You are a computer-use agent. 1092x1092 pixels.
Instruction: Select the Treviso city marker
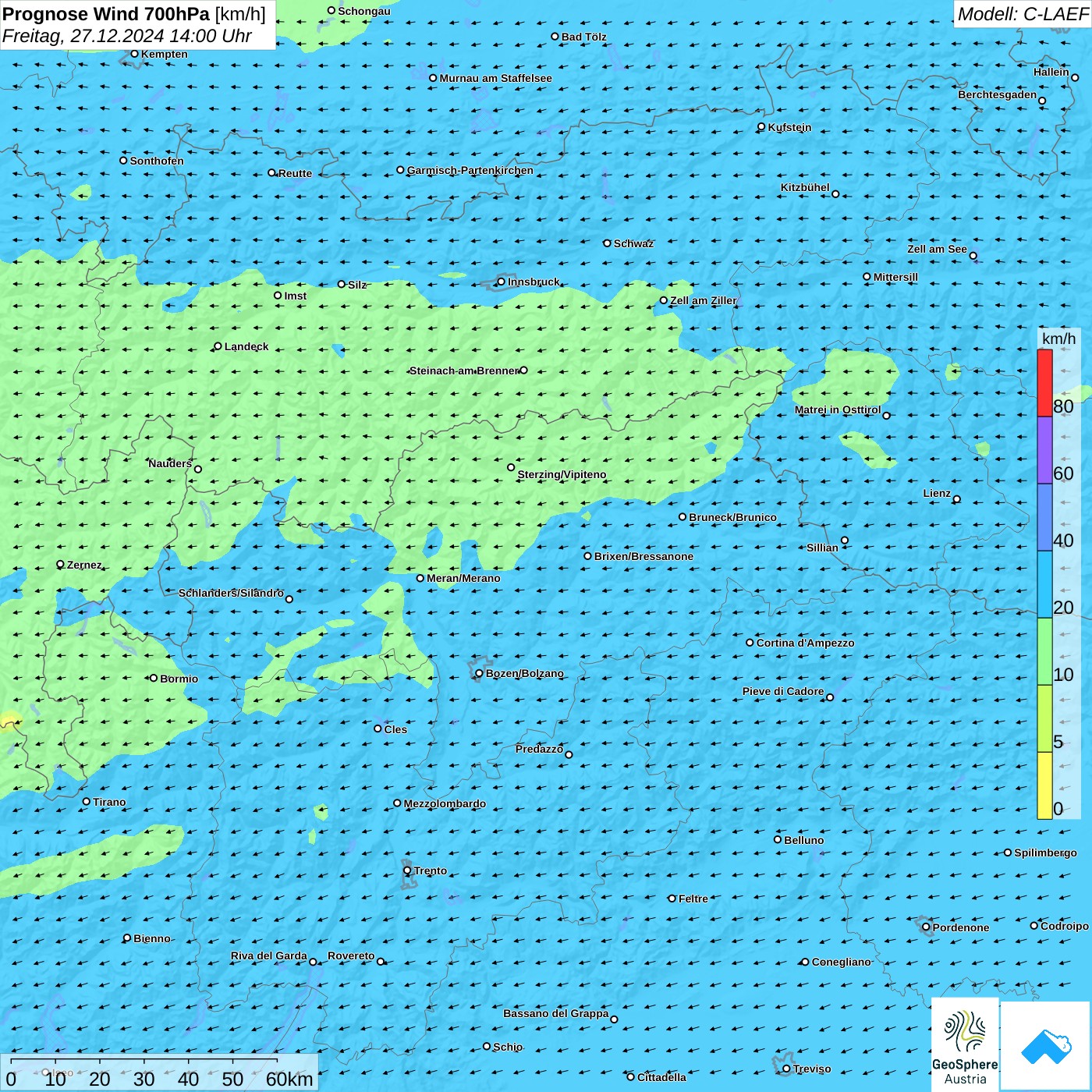(x=786, y=1069)
